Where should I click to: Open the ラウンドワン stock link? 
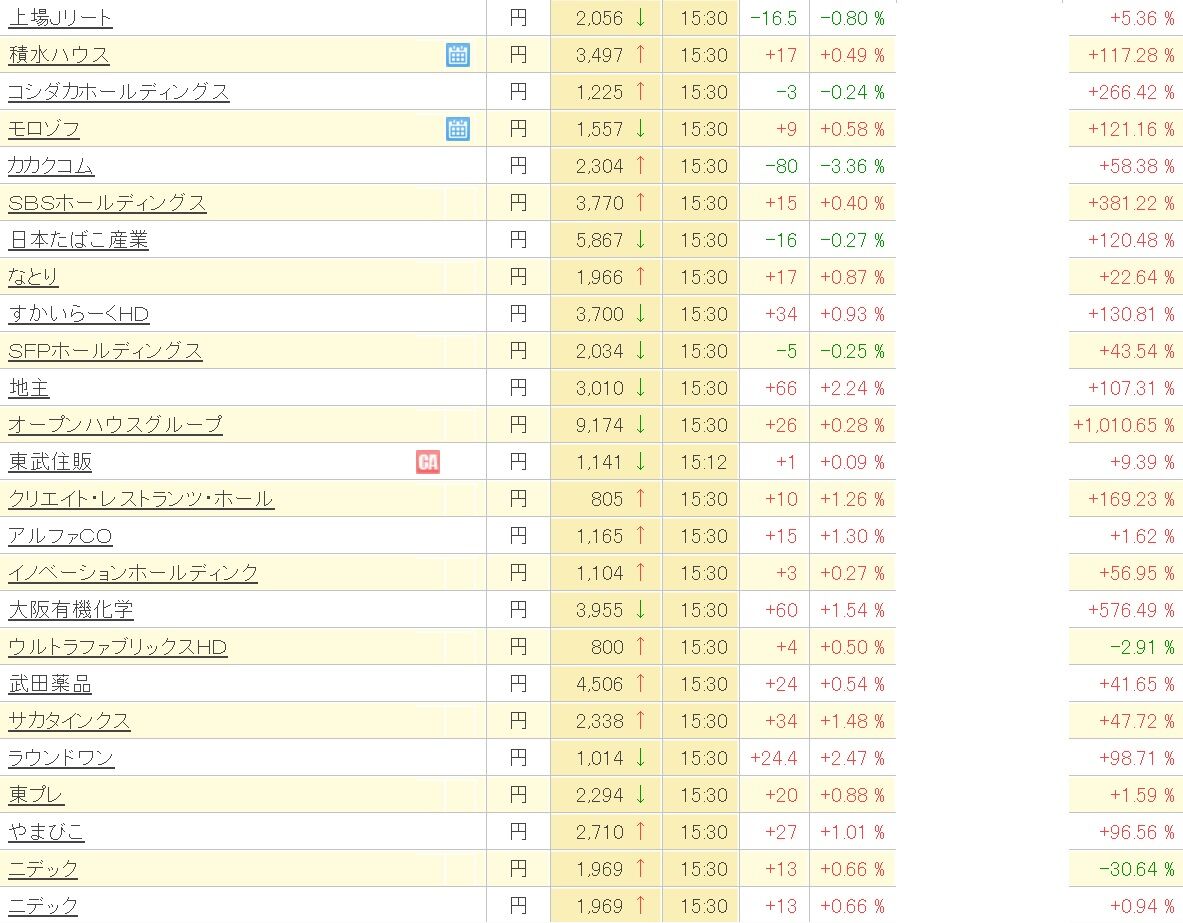[x=61, y=758]
